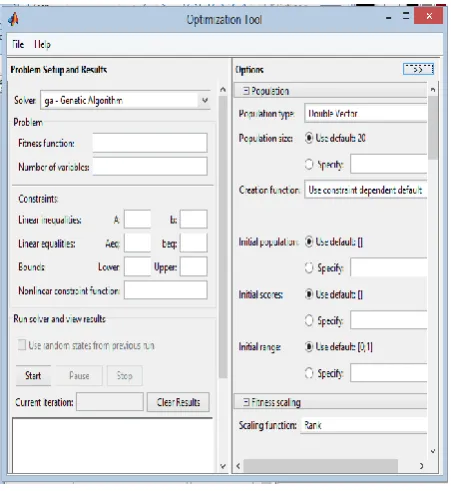This screenshot has height=491, width=451.
Task: Select Initial population Specify radio button
Action: click(309, 267)
